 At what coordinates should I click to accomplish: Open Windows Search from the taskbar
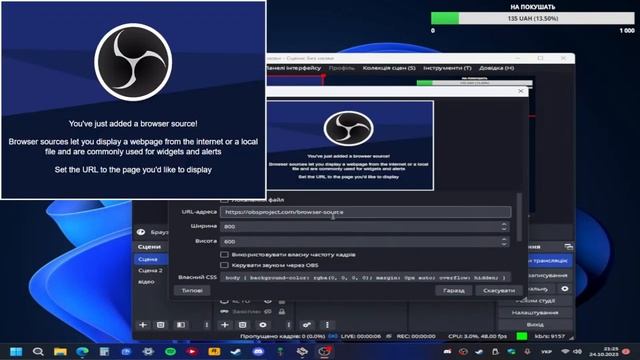point(38,351)
